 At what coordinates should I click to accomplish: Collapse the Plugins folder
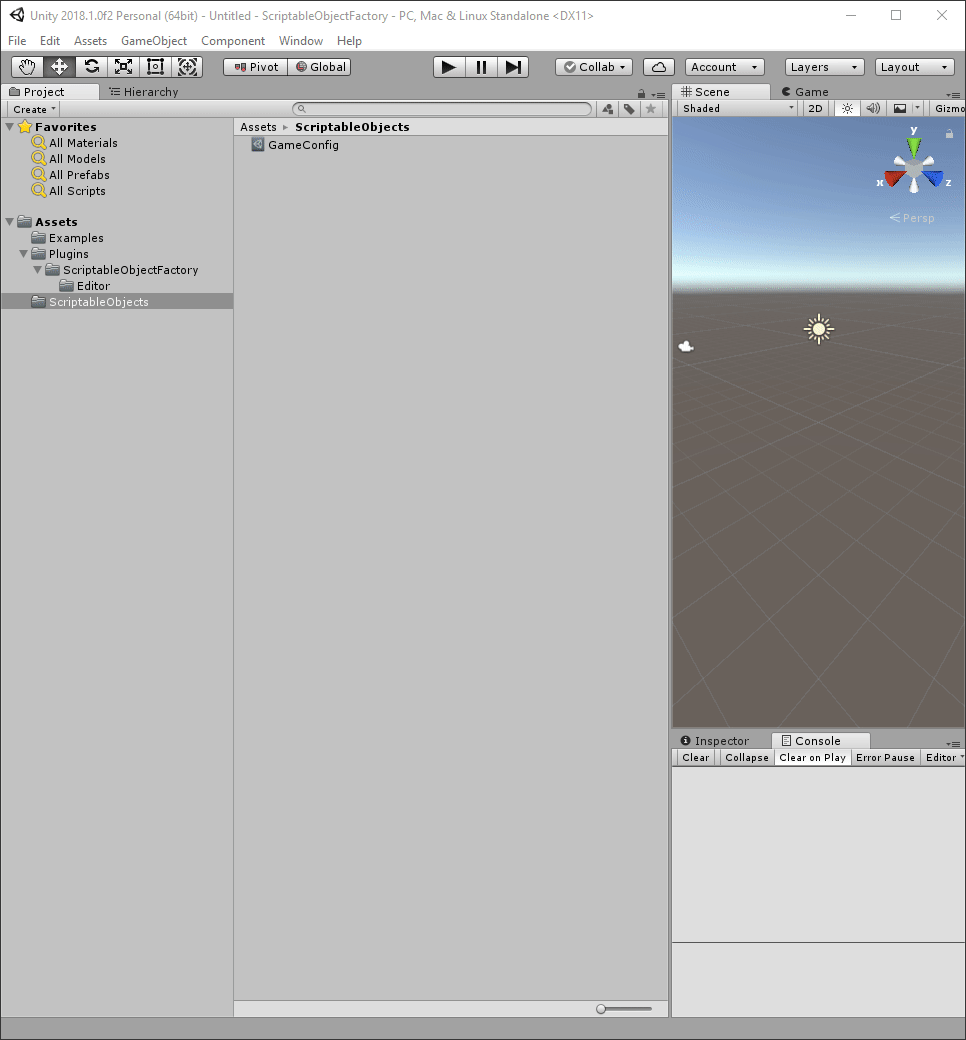click(24, 253)
